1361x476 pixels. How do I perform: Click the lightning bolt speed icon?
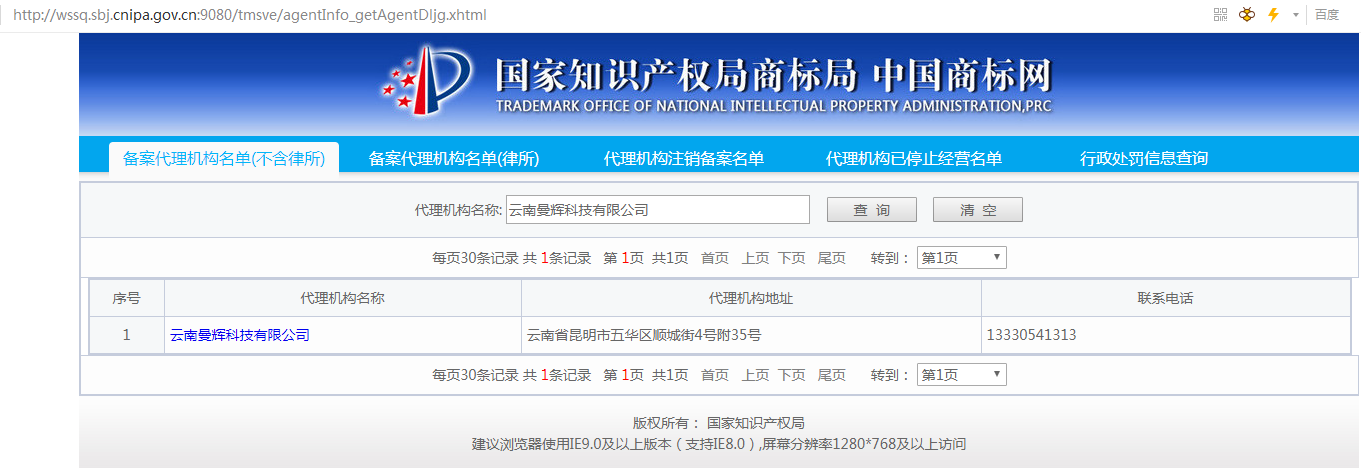pos(1273,15)
